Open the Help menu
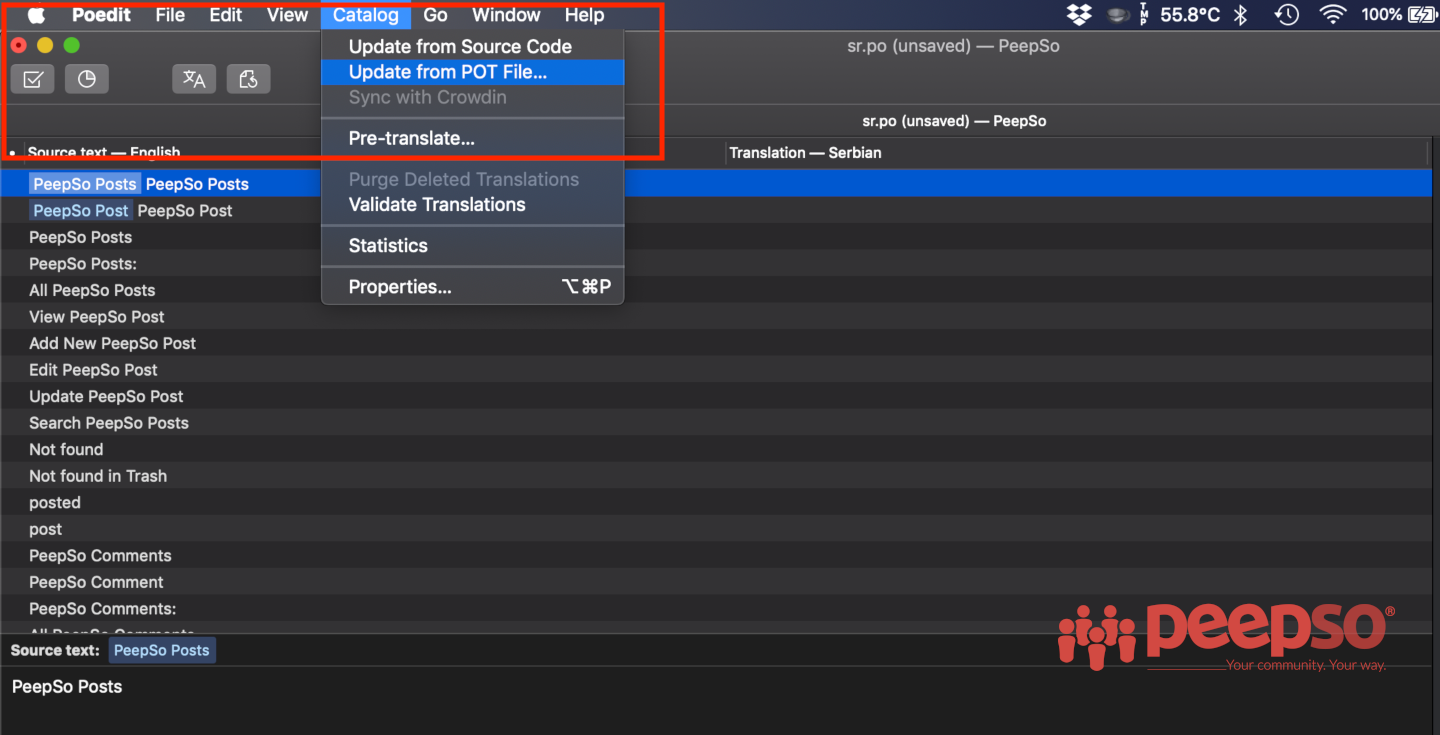The width and height of the screenshot is (1440, 735). click(584, 15)
